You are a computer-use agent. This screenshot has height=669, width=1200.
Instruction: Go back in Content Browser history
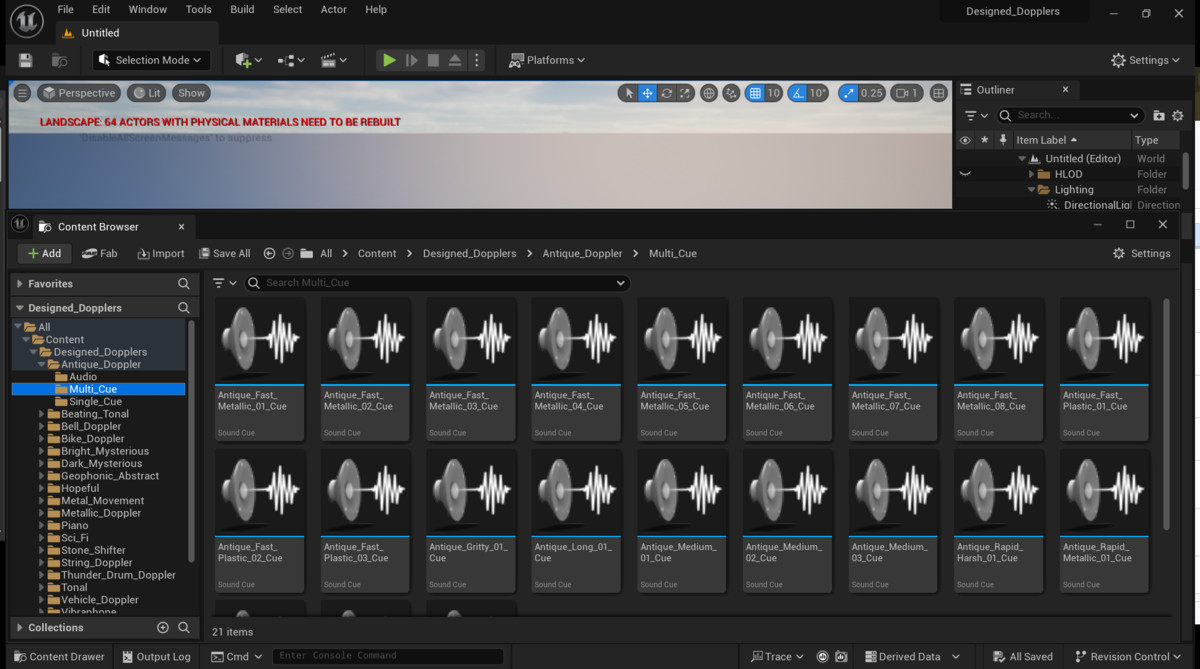[x=269, y=253]
